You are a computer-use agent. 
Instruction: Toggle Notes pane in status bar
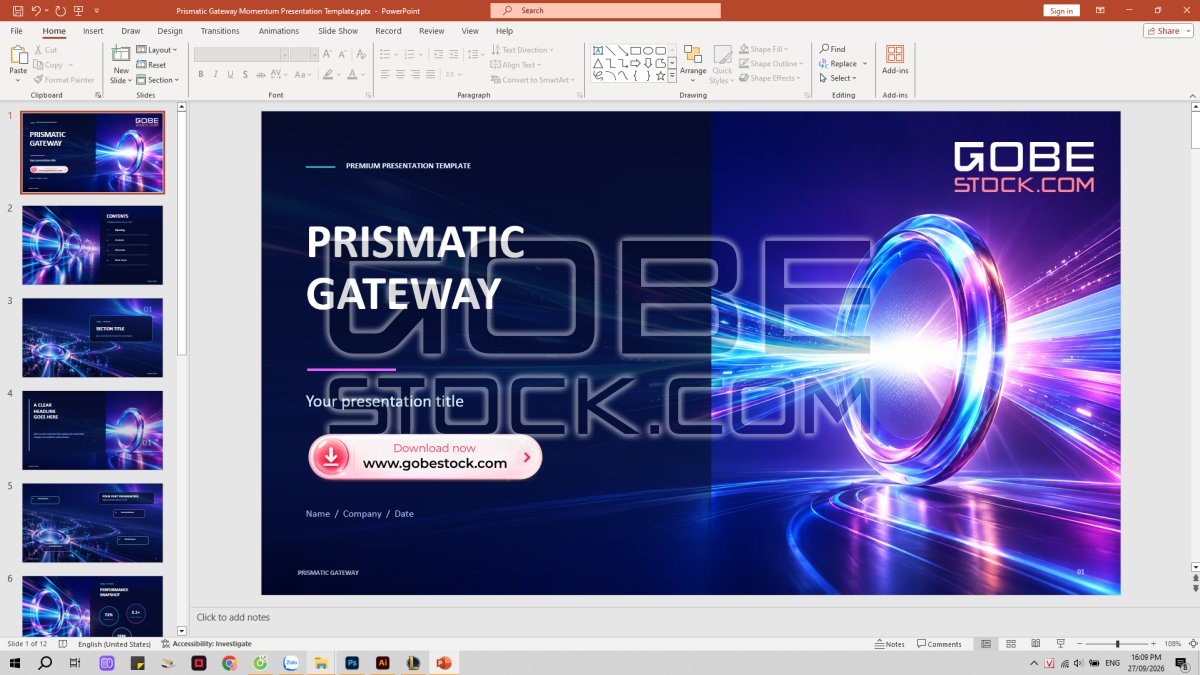point(889,644)
